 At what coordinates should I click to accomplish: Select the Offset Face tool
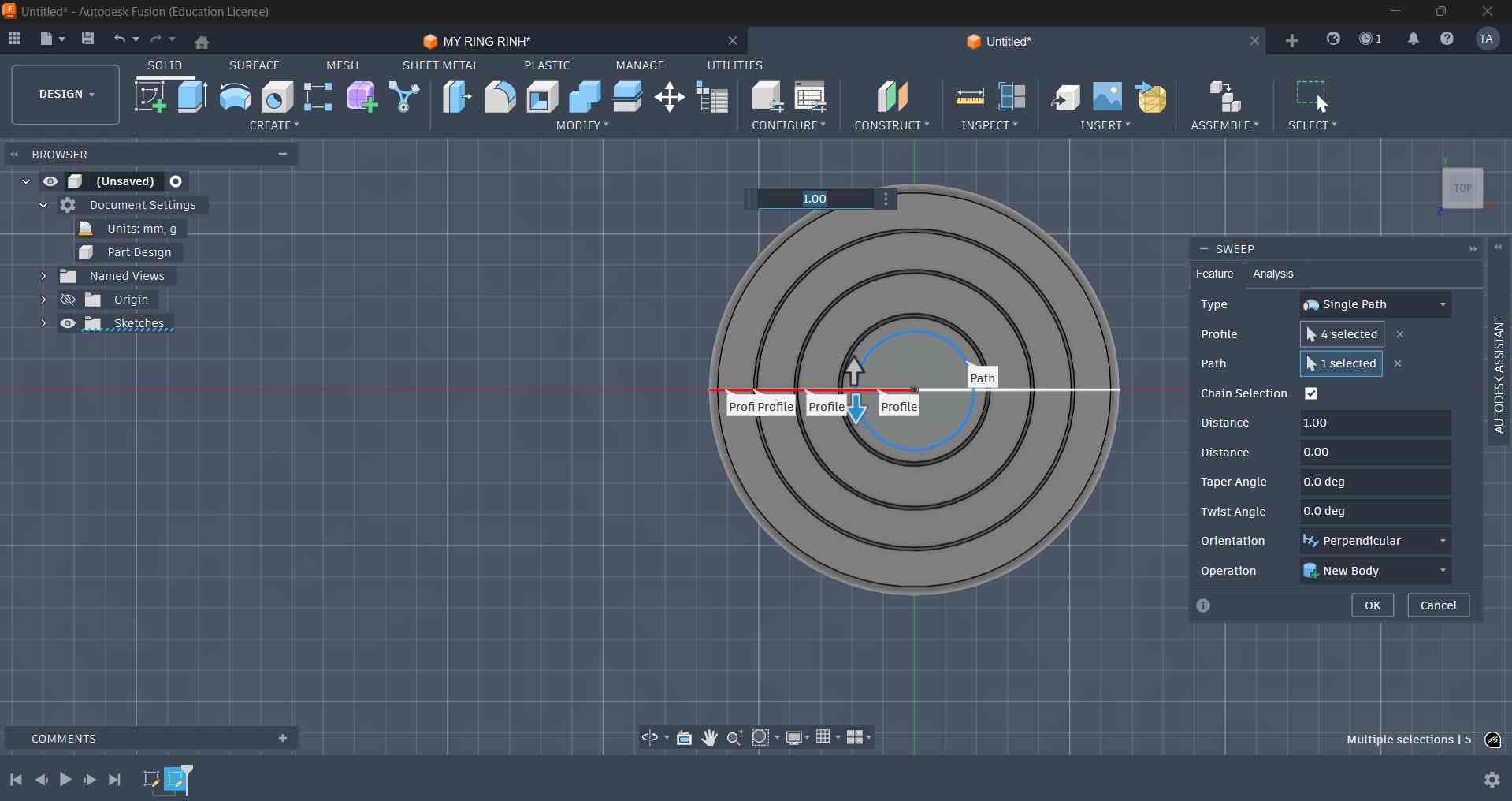tap(627, 97)
